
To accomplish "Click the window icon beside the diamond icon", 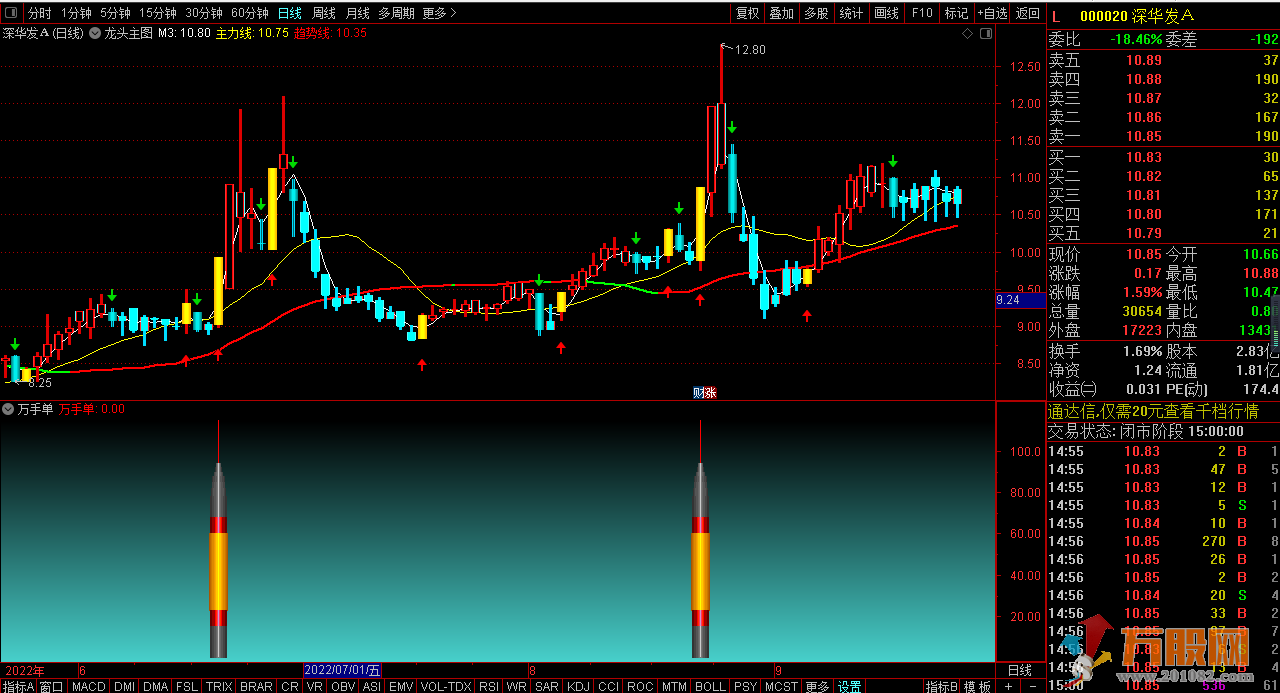I will (x=985, y=33).
